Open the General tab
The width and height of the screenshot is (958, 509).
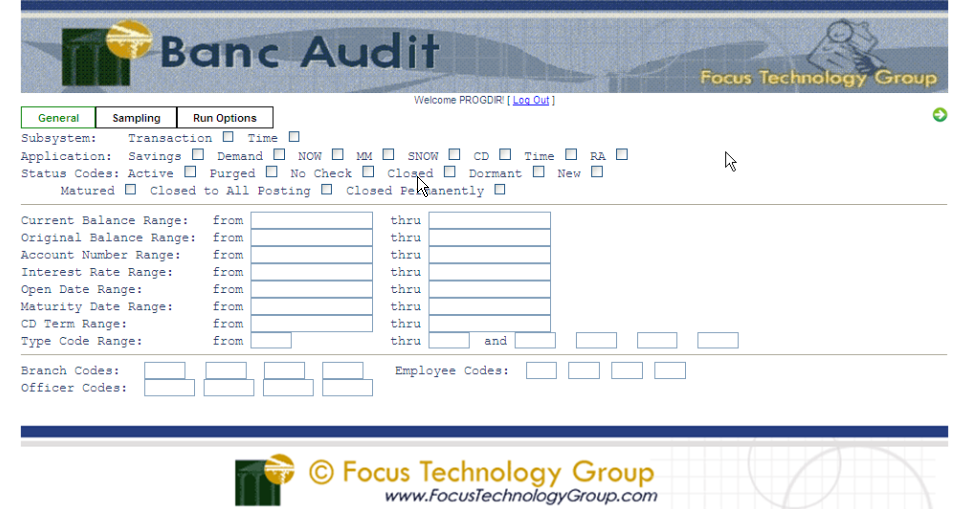[58, 118]
